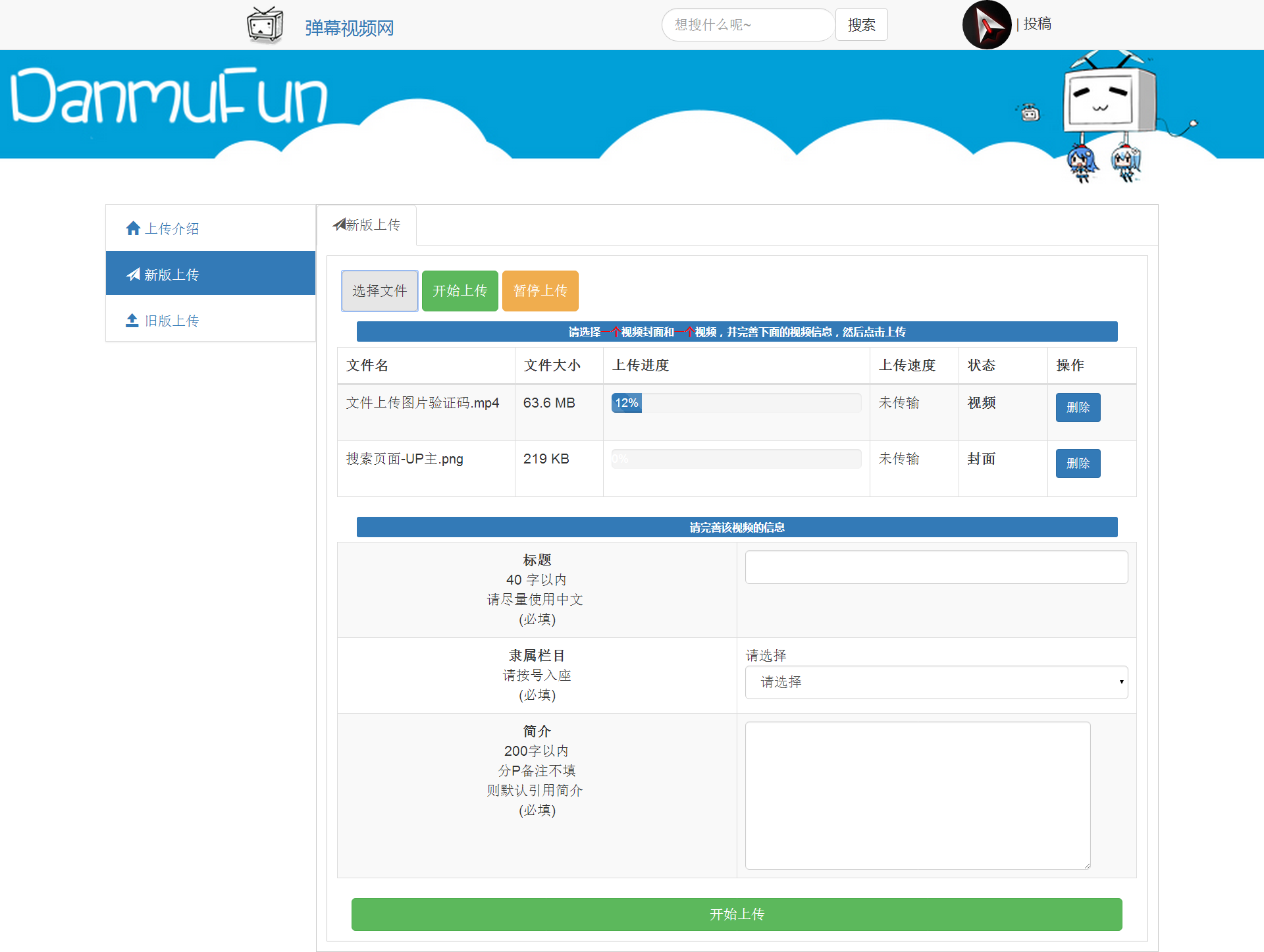Image resolution: width=1264 pixels, height=952 pixels.
Task: Click the 简介 description text area
Action: (x=917, y=795)
